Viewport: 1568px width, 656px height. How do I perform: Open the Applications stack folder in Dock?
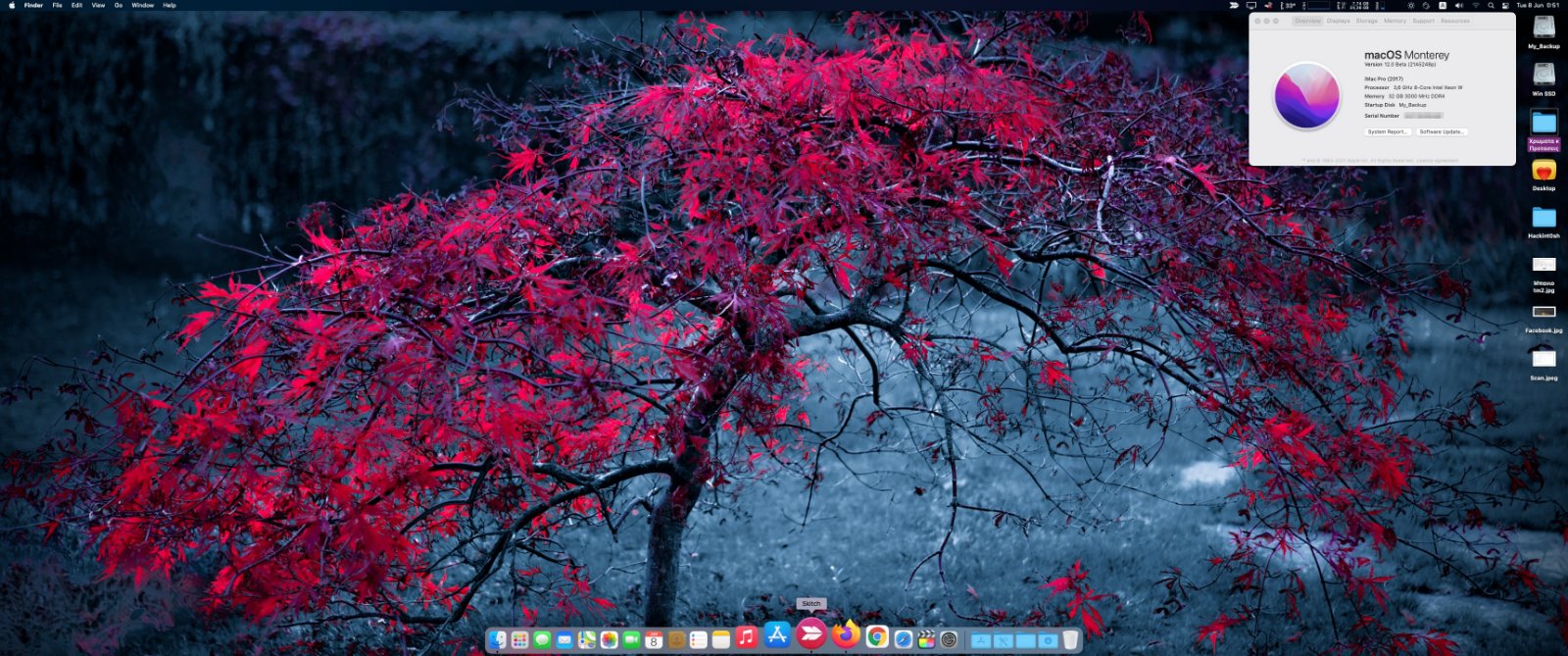click(x=981, y=640)
